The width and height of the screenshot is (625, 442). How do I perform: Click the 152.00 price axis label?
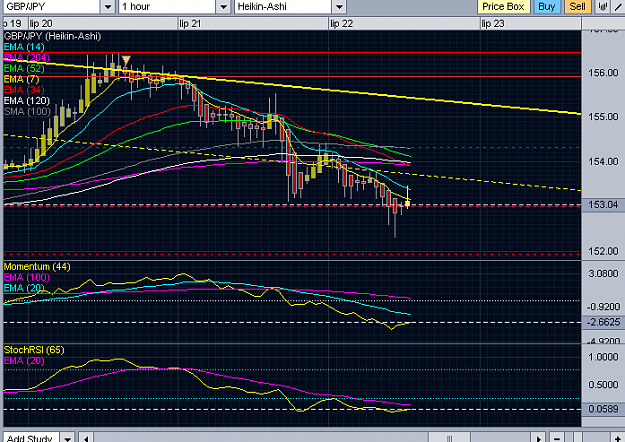(x=603, y=251)
